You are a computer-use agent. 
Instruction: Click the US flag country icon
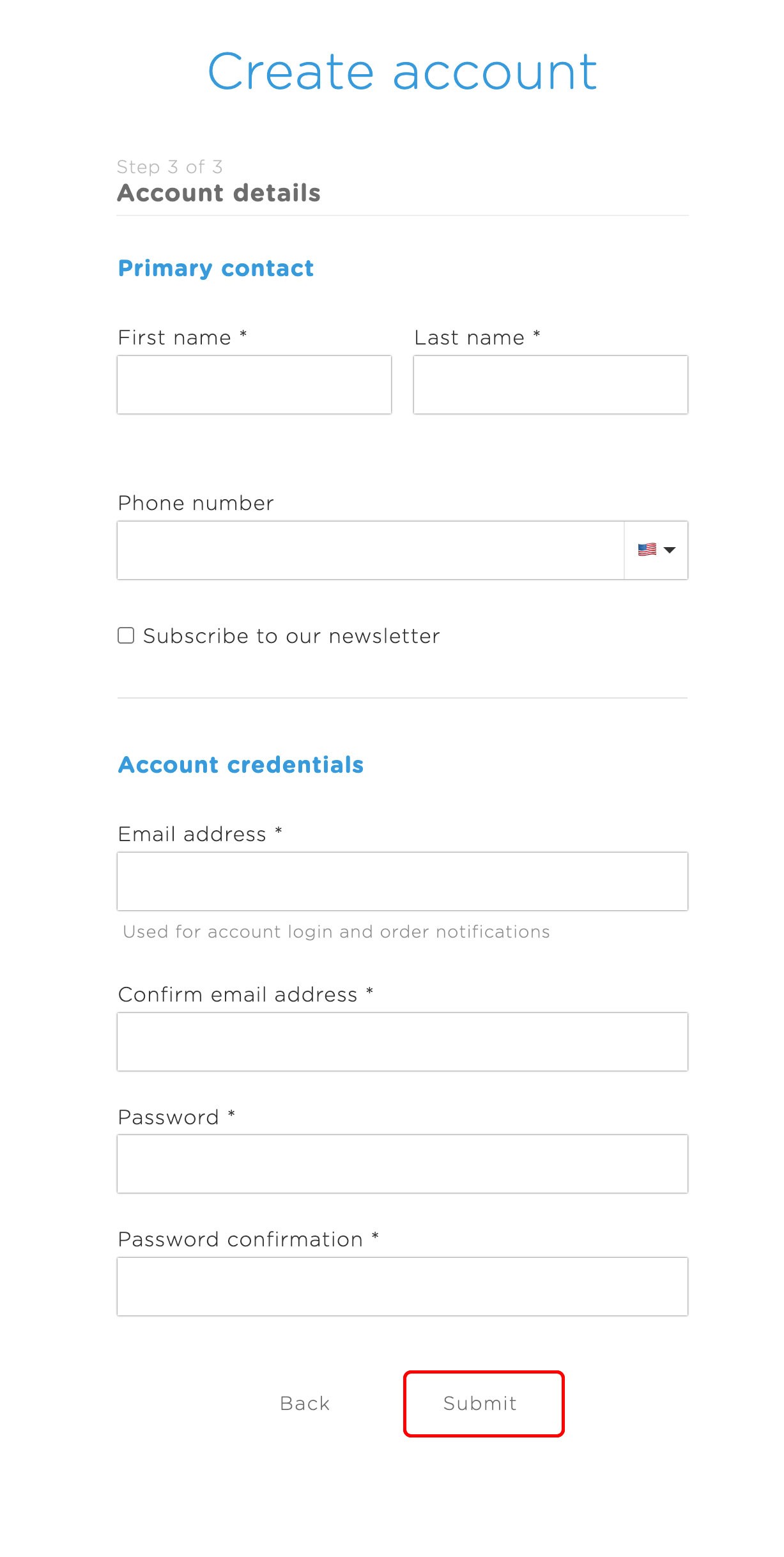(647, 550)
